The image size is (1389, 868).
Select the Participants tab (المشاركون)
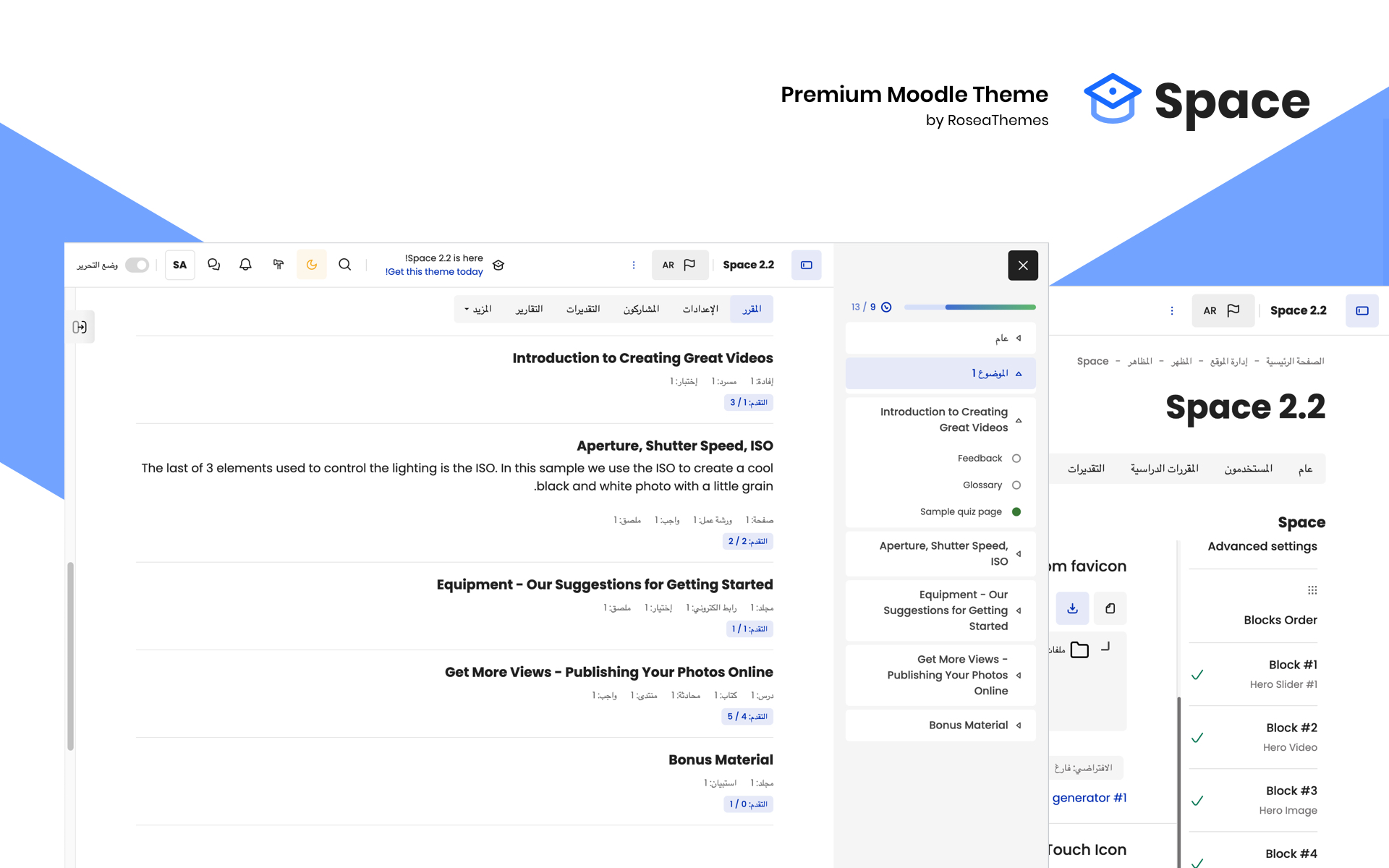[x=641, y=309]
